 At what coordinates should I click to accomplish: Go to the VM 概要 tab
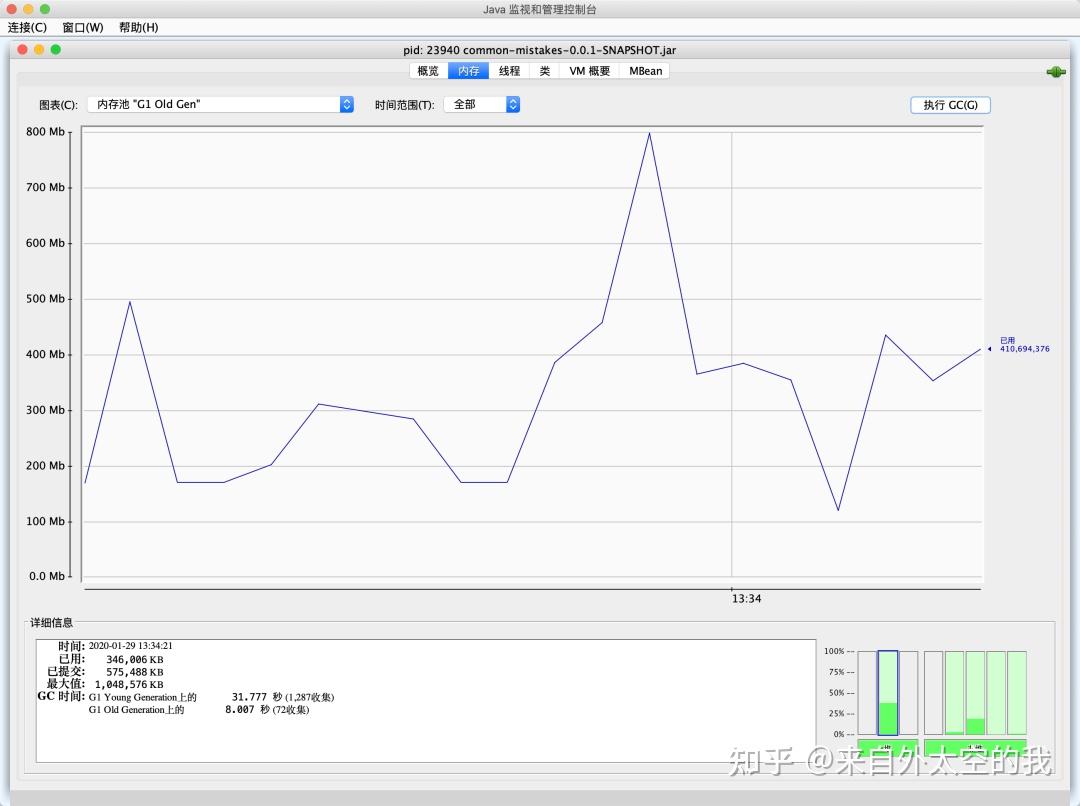click(590, 71)
